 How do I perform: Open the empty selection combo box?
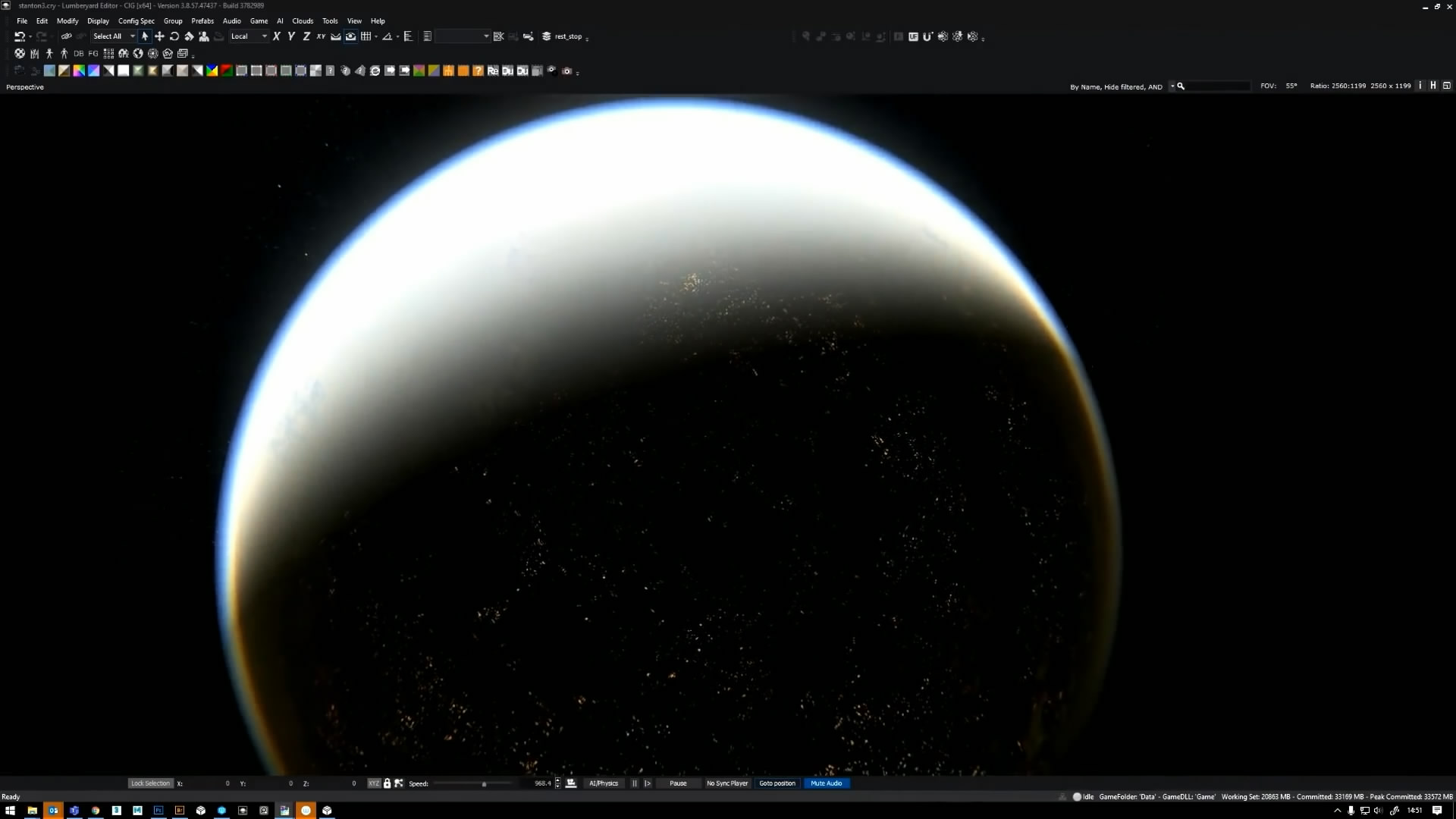tap(463, 36)
